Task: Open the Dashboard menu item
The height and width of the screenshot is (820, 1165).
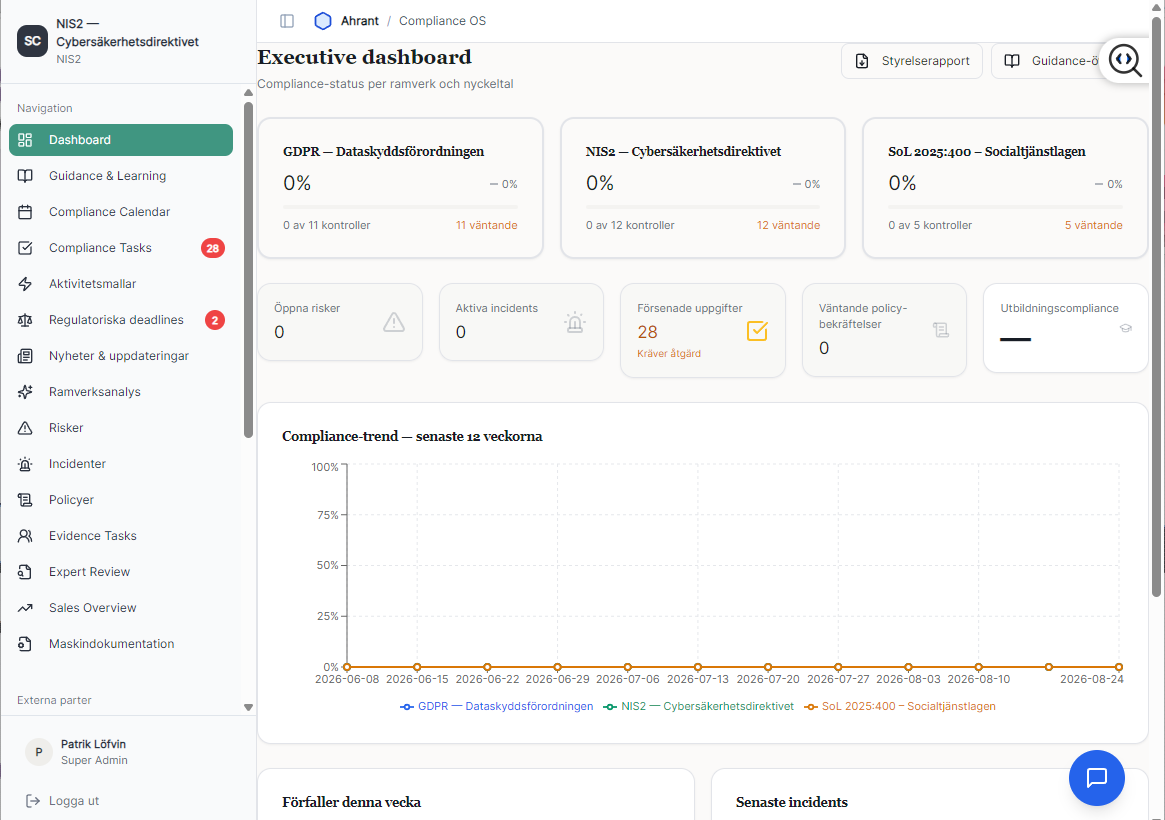Action: [121, 140]
